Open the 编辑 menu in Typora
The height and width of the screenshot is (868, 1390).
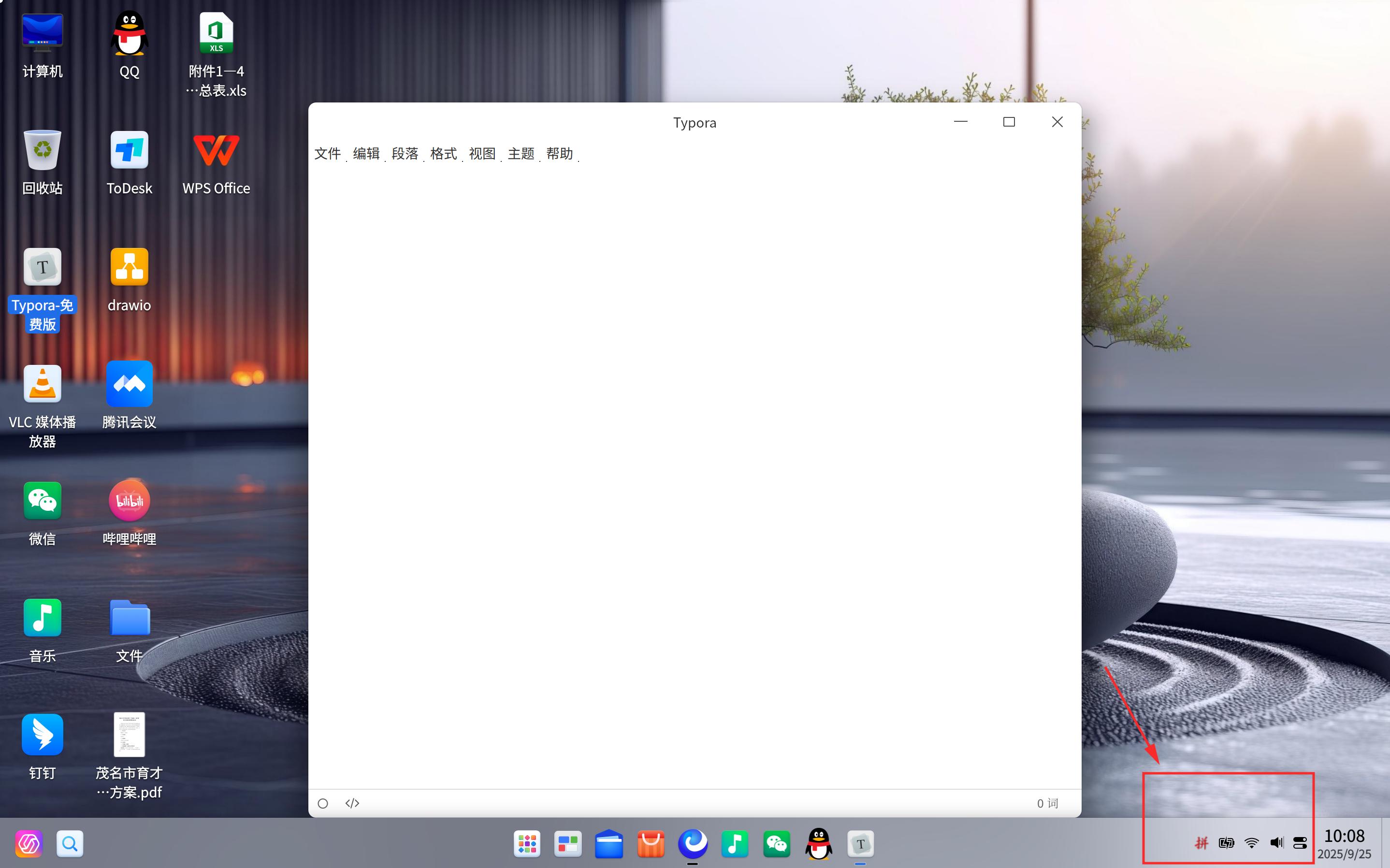(366, 153)
